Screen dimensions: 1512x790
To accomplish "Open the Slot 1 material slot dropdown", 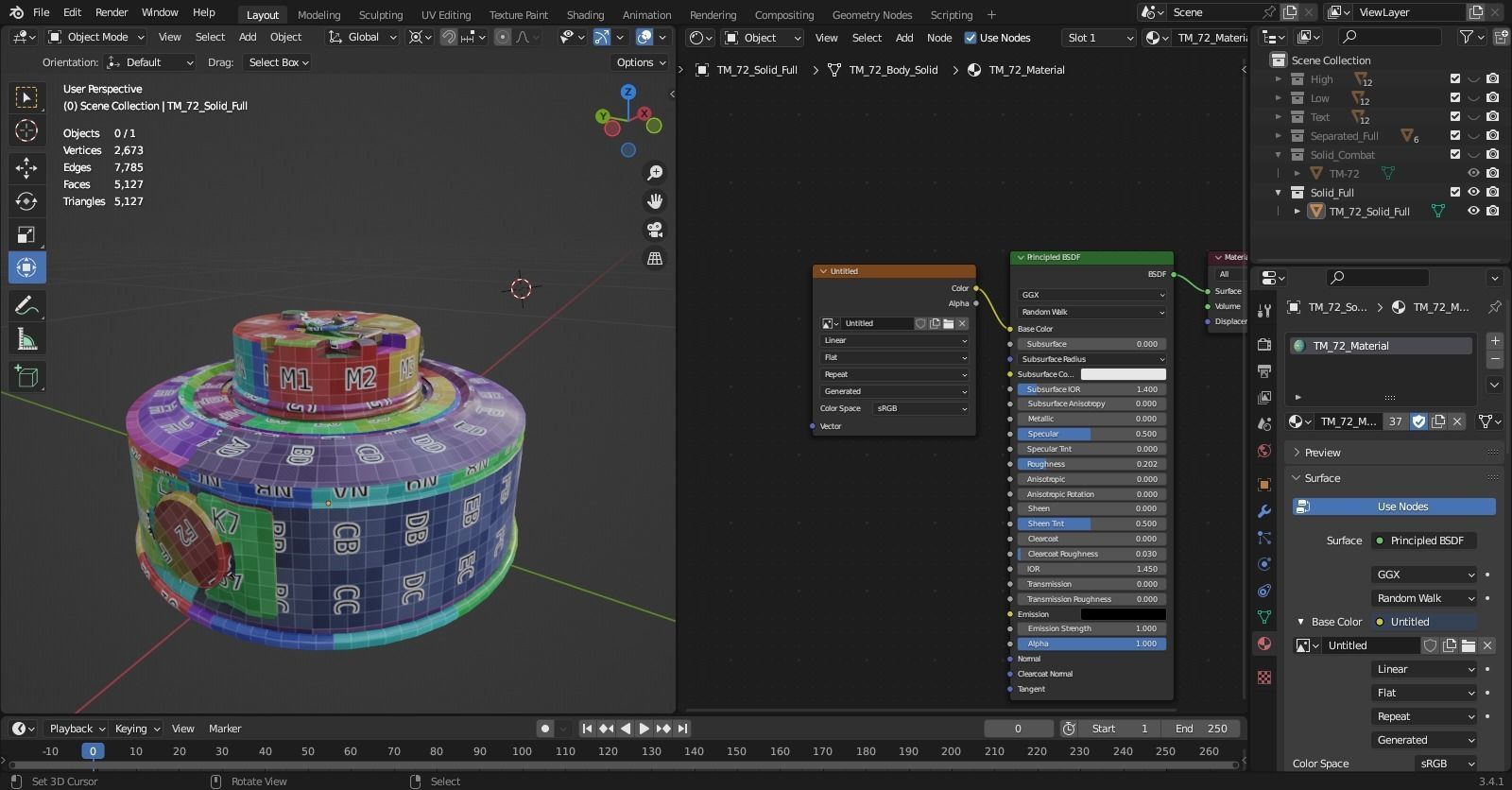I will tap(1098, 38).
